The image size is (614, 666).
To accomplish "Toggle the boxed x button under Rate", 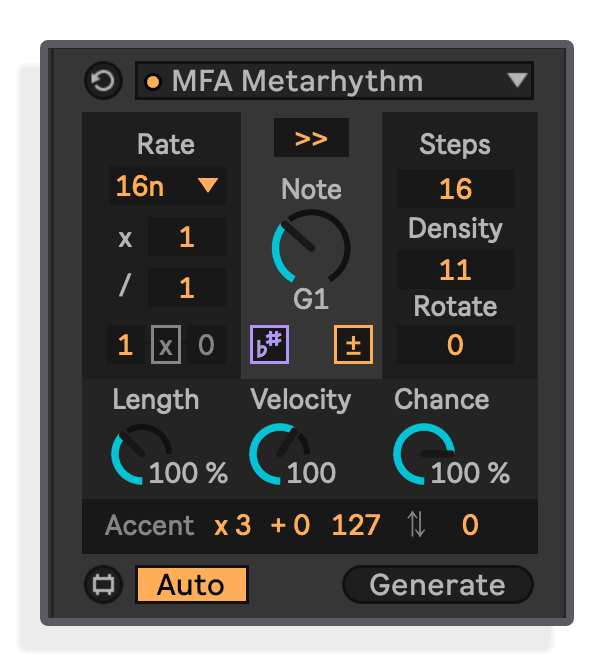I will coord(166,344).
